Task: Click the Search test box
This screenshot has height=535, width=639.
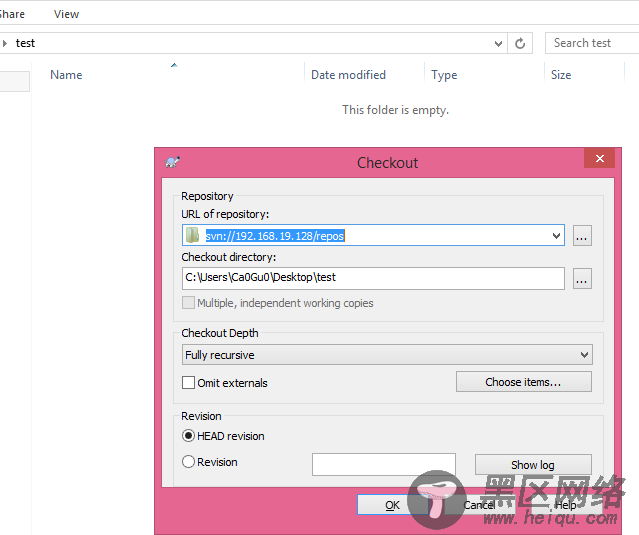Action: [592, 43]
